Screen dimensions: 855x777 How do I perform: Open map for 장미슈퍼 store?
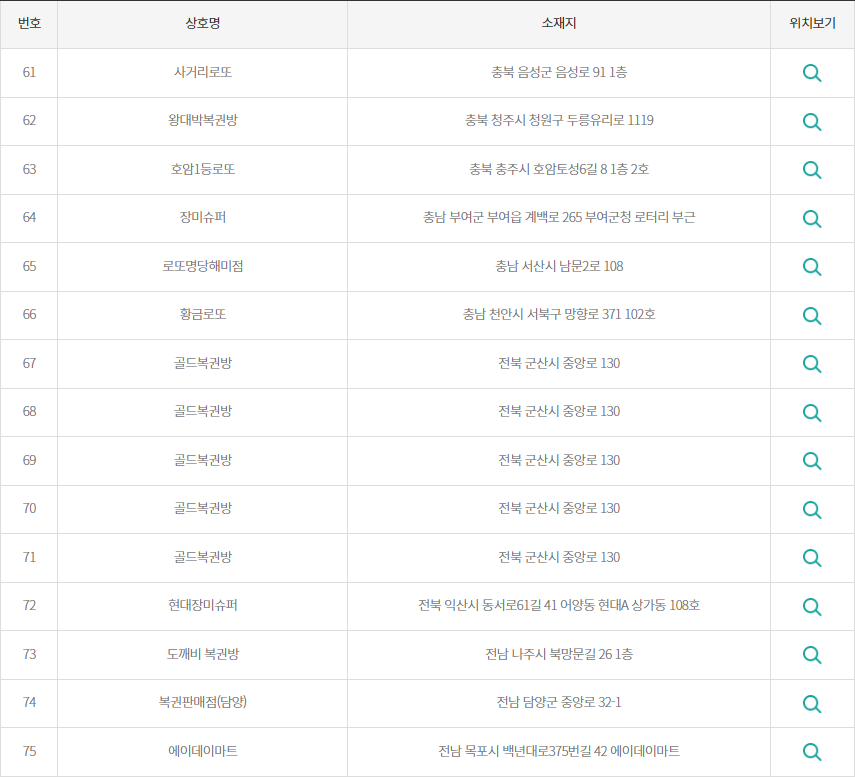[812, 218]
